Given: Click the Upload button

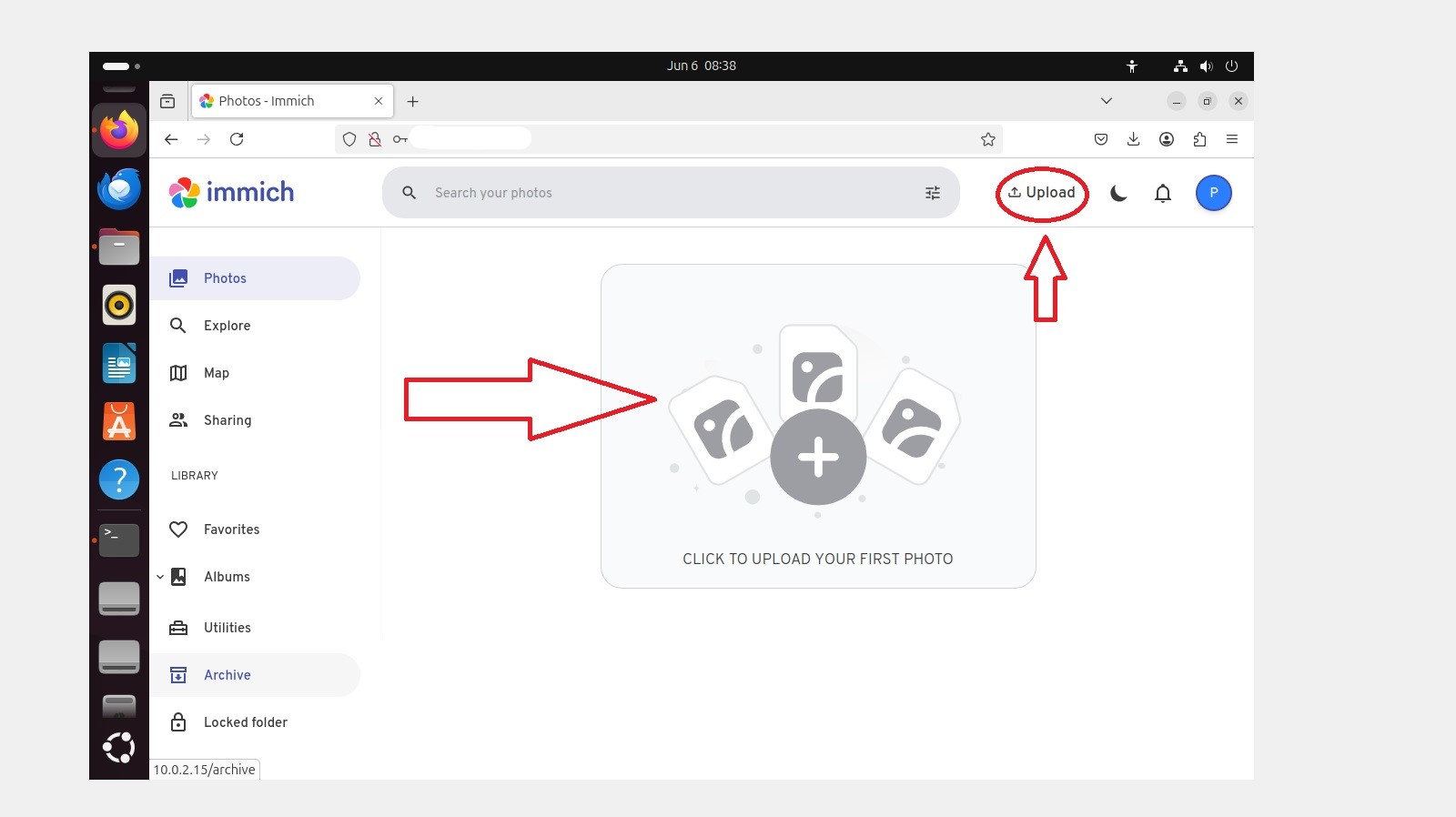Looking at the screenshot, I should (1042, 193).
